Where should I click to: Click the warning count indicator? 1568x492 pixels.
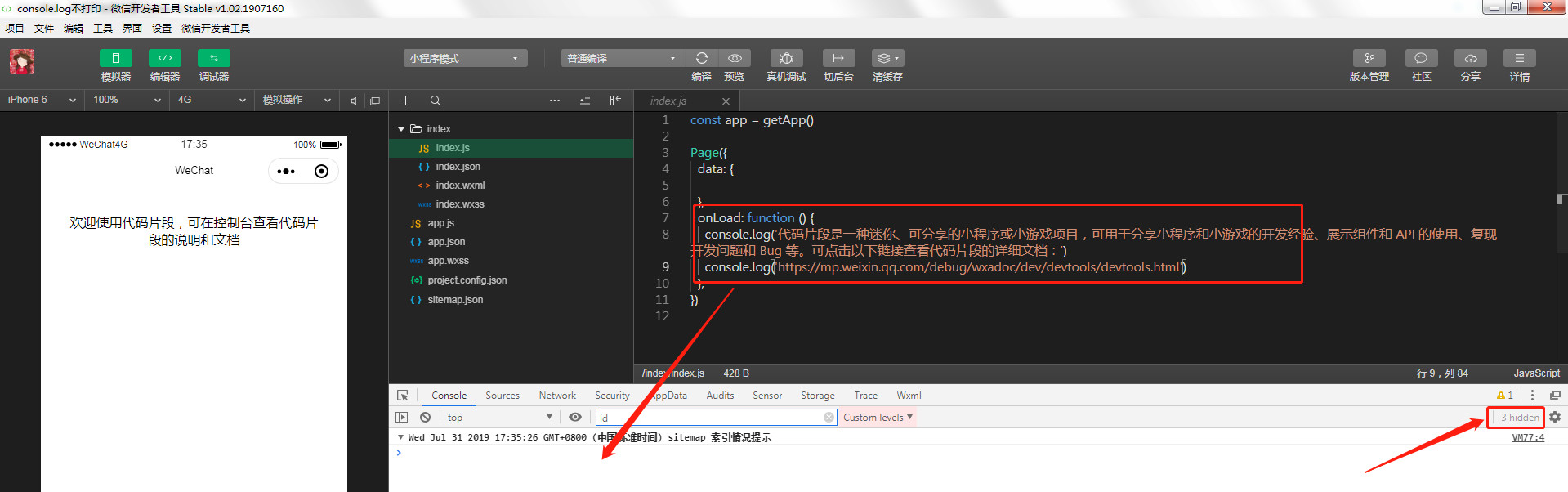pyautogui.click(x=1505, y=396)
